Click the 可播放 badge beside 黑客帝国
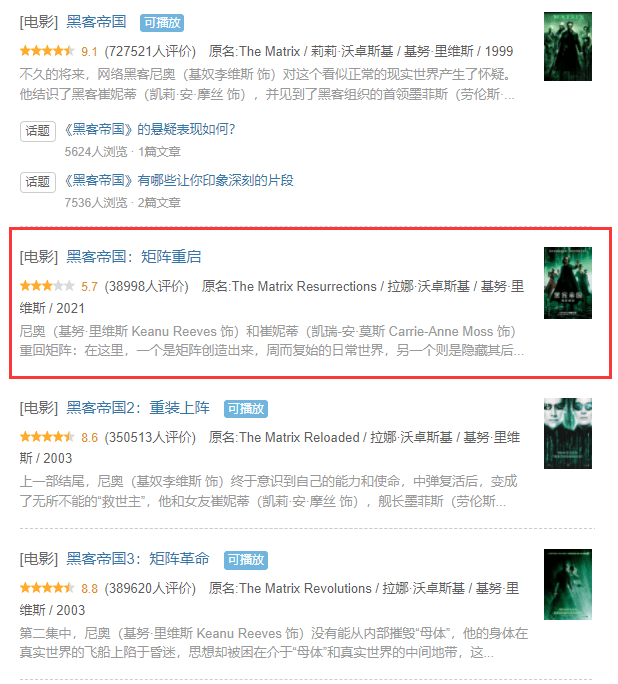This screenshot has width=618, height=684. [162, 23]
